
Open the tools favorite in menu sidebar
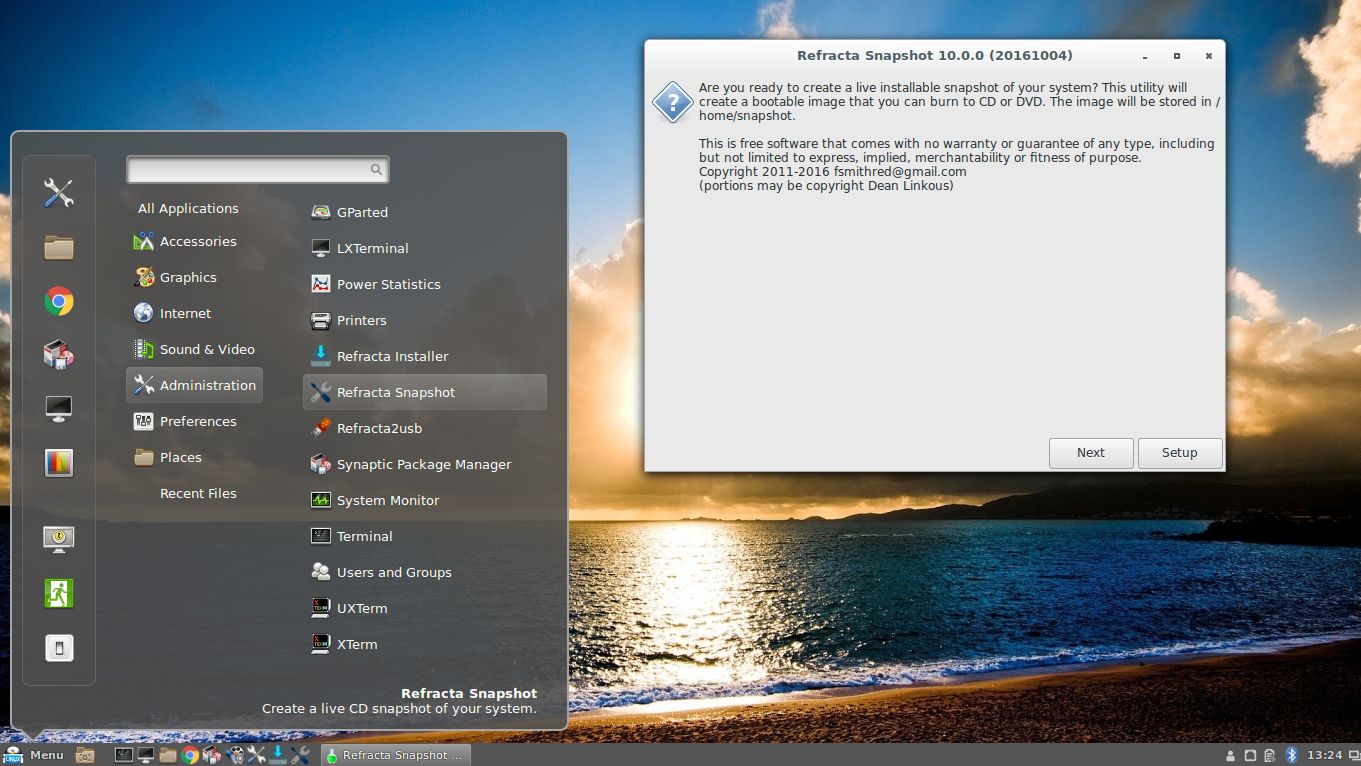coord(59,193)
